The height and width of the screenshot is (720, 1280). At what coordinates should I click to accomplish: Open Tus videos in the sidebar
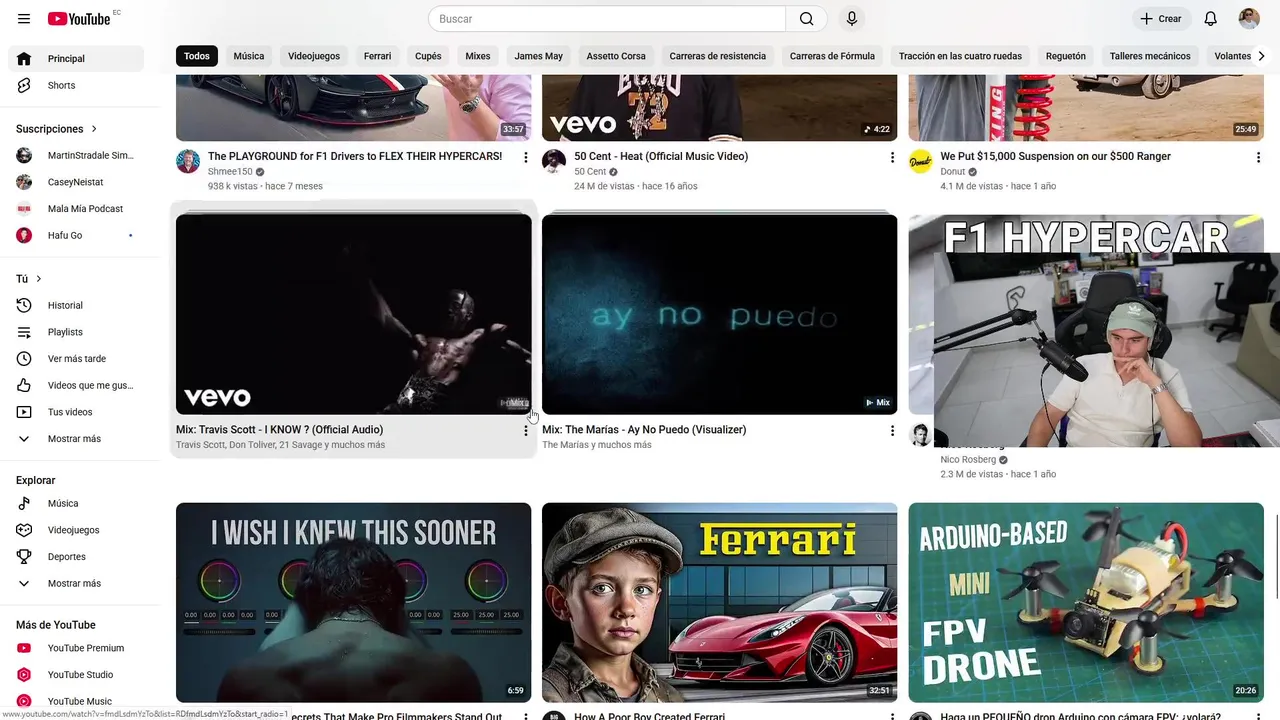(x=76, y=412)
